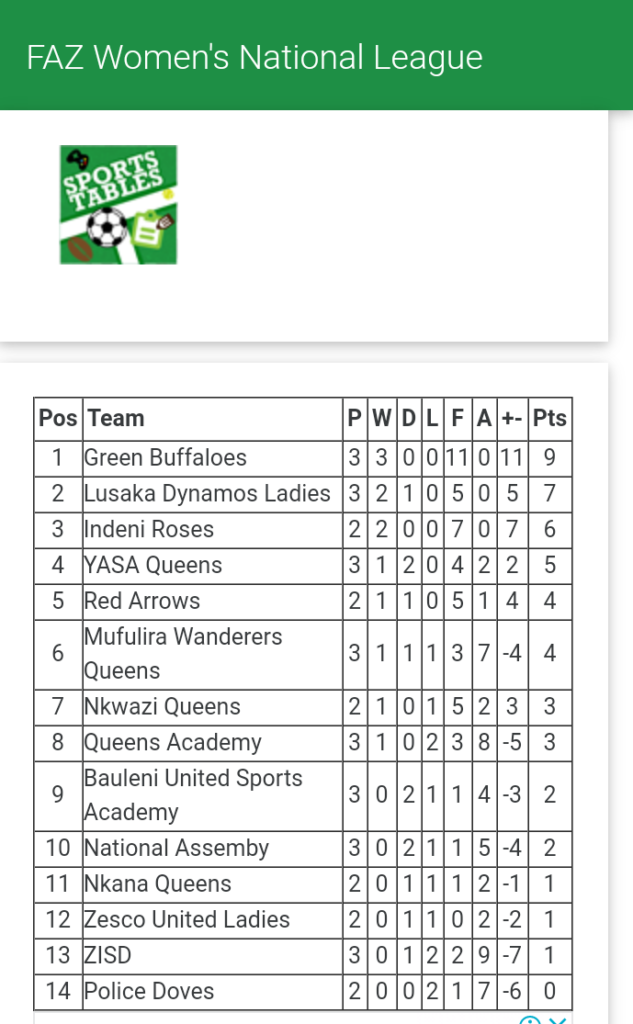This screenshot has height=1024, width=633.
Task: Choose Red Arrows from the standings
Action: pyautogui.click(x=142, y=602)
